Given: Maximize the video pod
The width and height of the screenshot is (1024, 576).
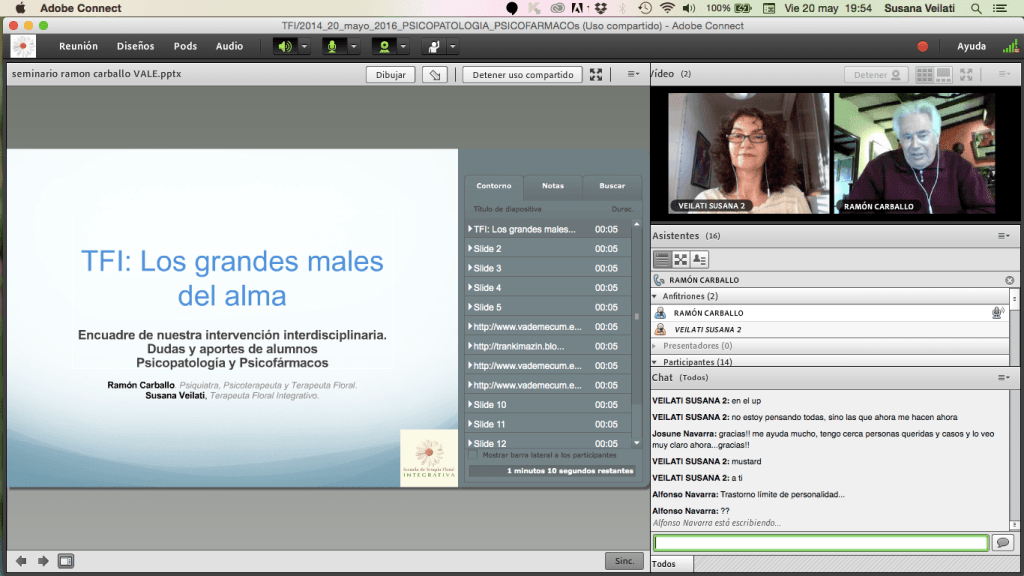Looking at the screenshot, I should click(967, 74).
